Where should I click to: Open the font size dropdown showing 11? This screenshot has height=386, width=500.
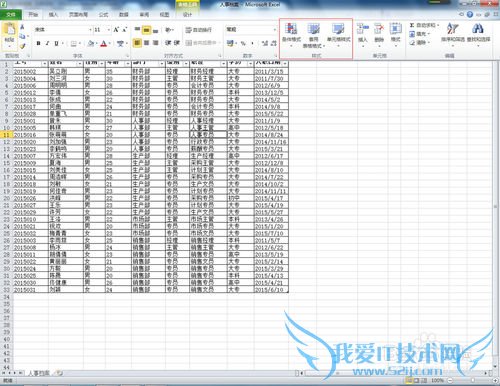click(x=109, y=30)
